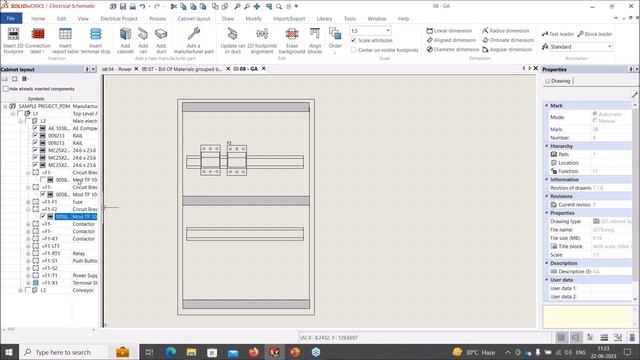Click Add a manufacturer part wrench icon
The width and height of the screenshot is (640, 360).
193,34
